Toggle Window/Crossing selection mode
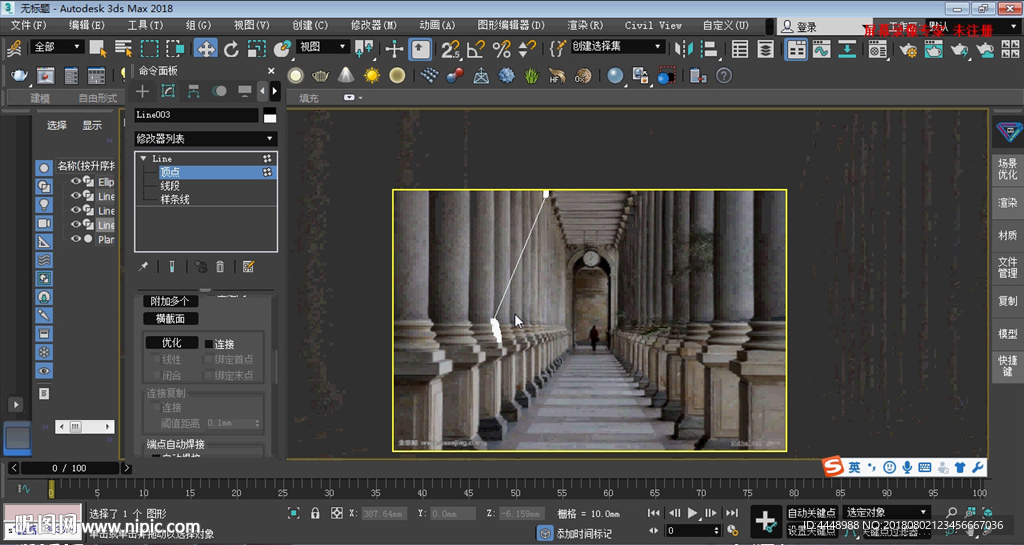The width and height of the screenshot is (1024, 545). pos(175,49)
